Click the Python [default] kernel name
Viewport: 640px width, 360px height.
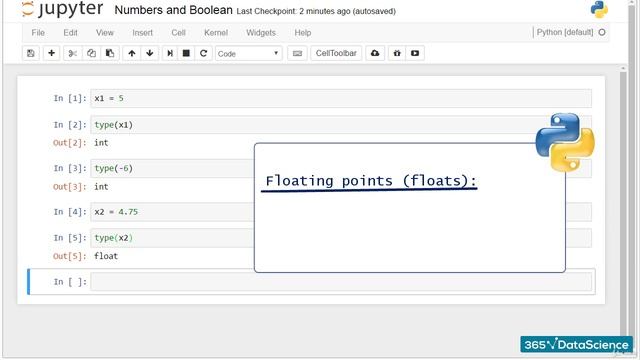coord(564,32)
